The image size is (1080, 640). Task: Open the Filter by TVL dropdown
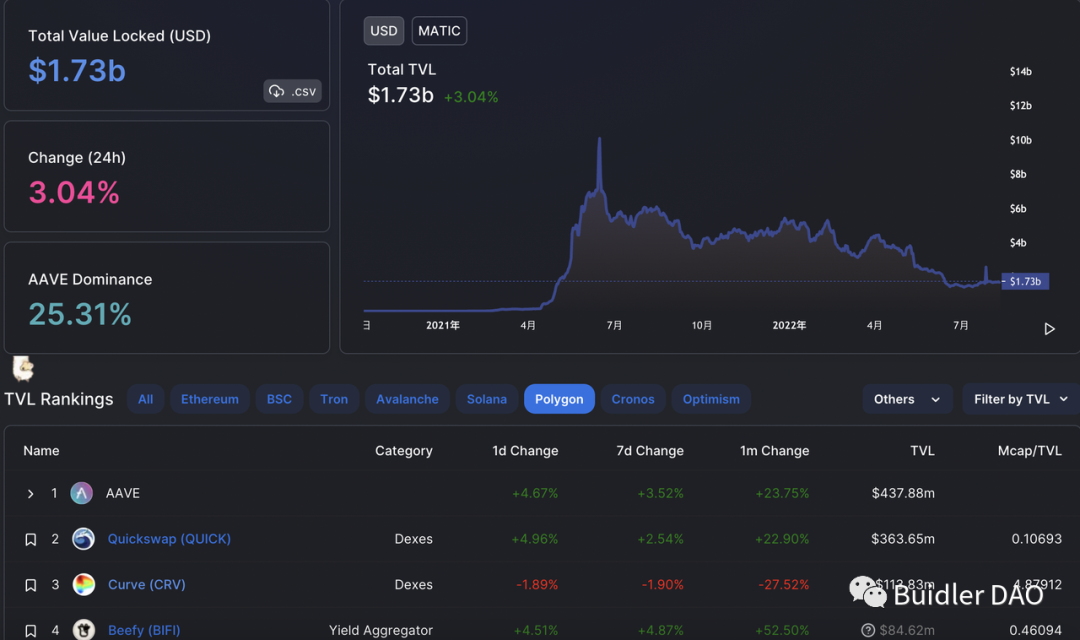point(1021,399)
